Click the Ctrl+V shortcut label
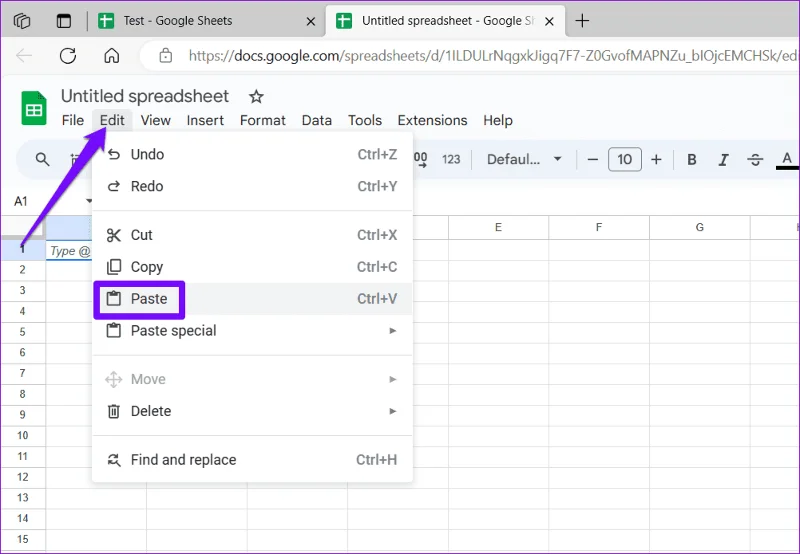 click(377, 298)
